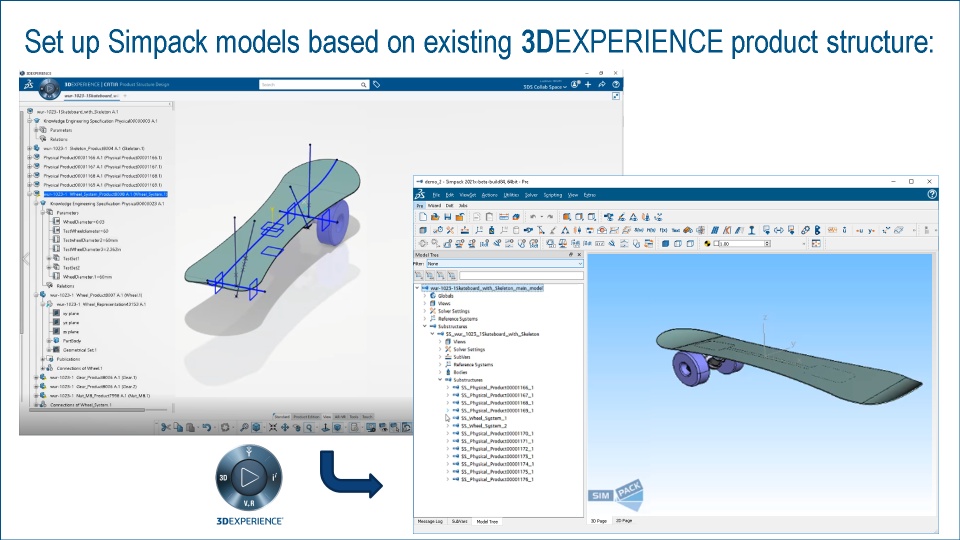The width and height of the screenshot is (960, 540).
Task: Click the Model Tree search input field
Action: coord(521,276)
